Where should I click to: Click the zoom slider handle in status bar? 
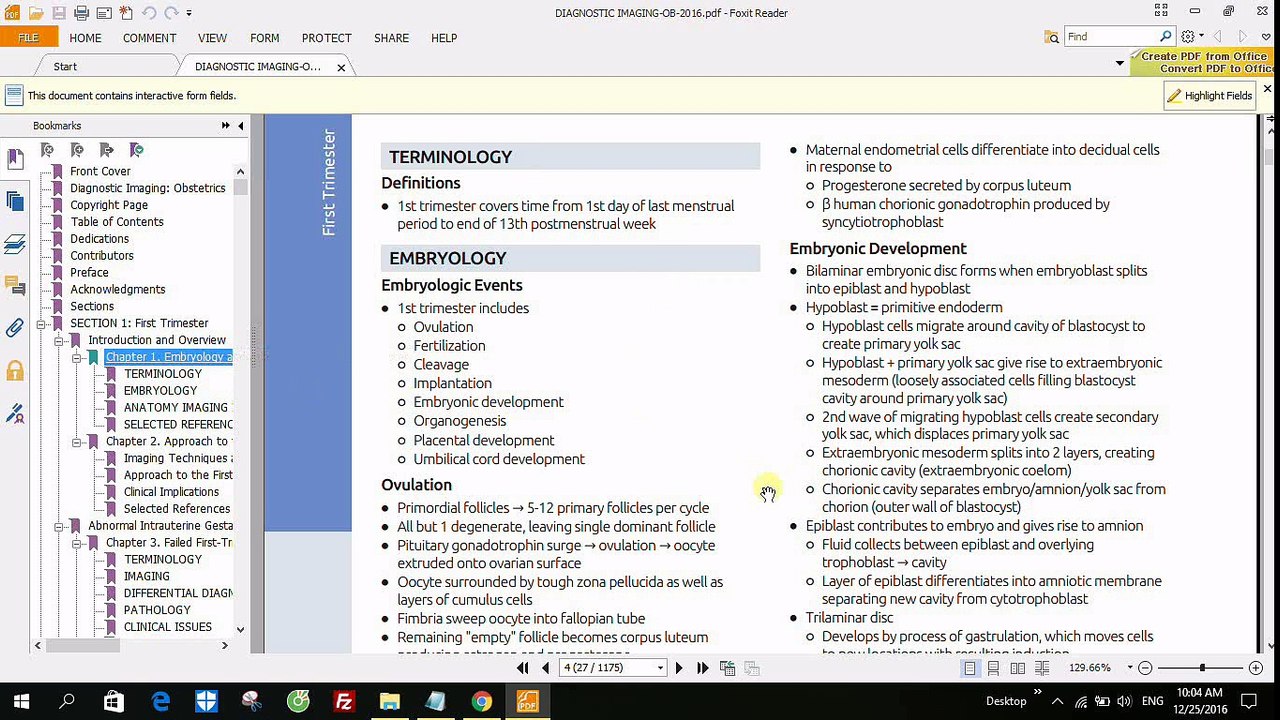(1202, 668)
